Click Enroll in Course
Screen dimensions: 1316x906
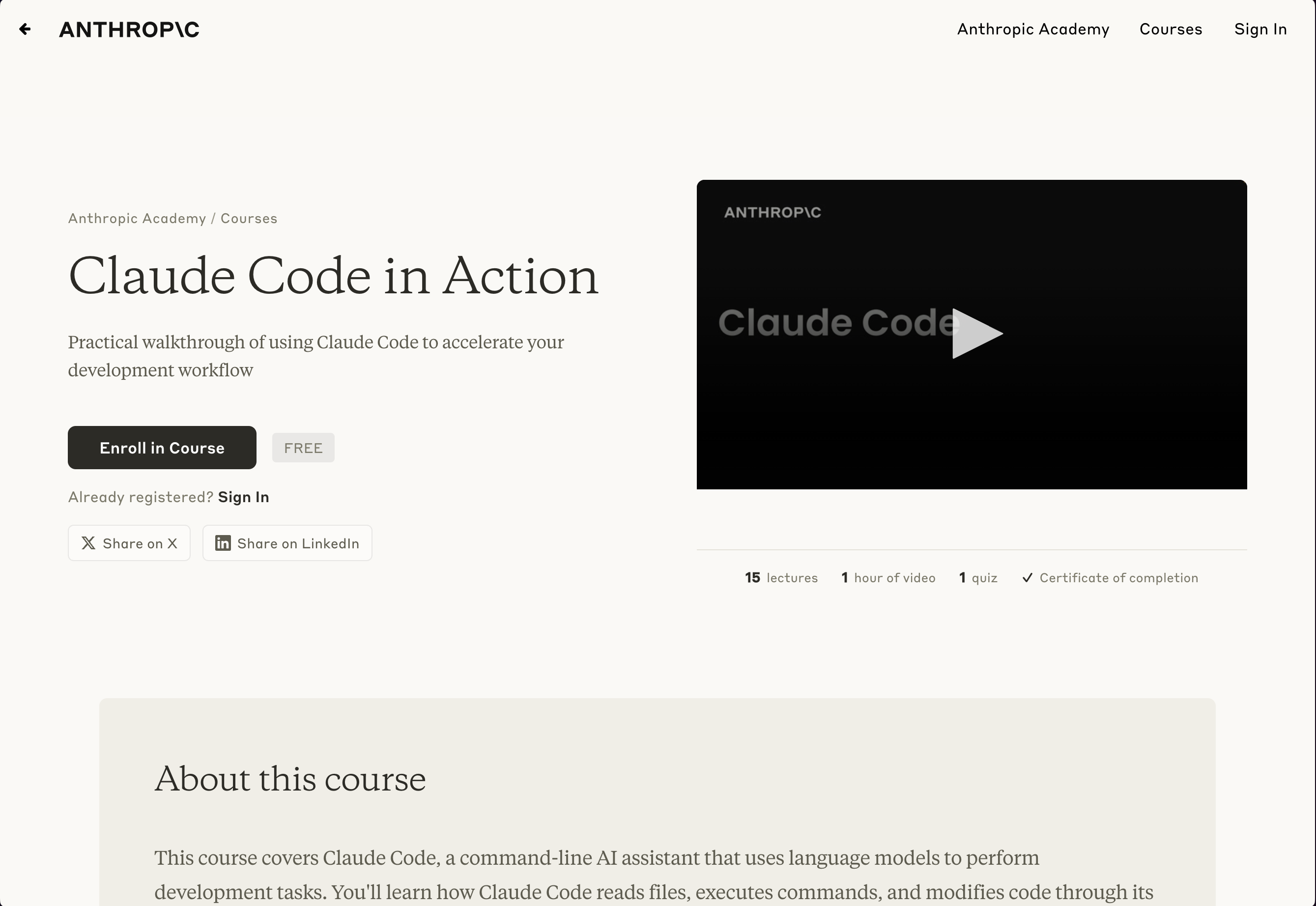point(162,447)
